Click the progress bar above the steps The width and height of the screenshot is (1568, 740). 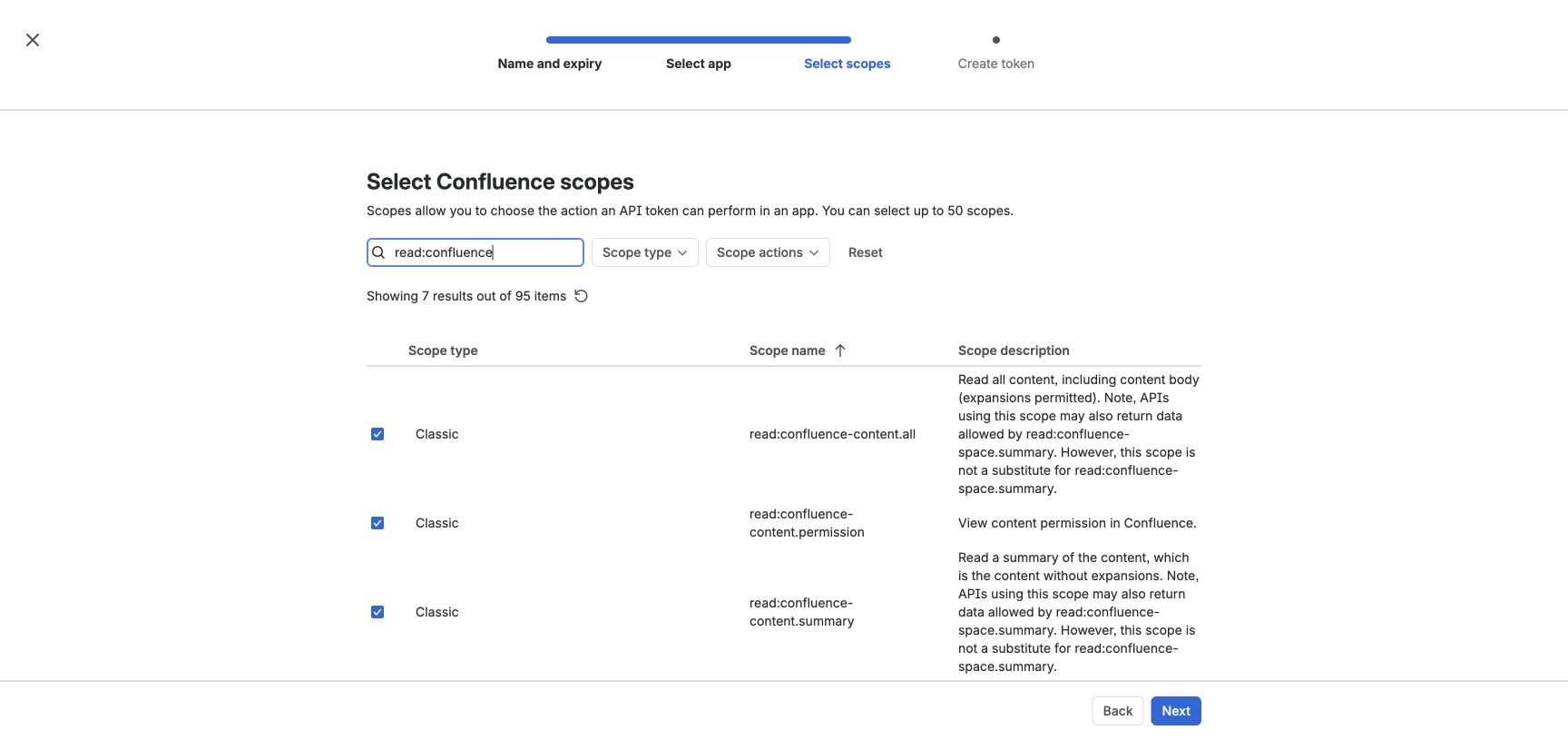(x=699, y=40)
